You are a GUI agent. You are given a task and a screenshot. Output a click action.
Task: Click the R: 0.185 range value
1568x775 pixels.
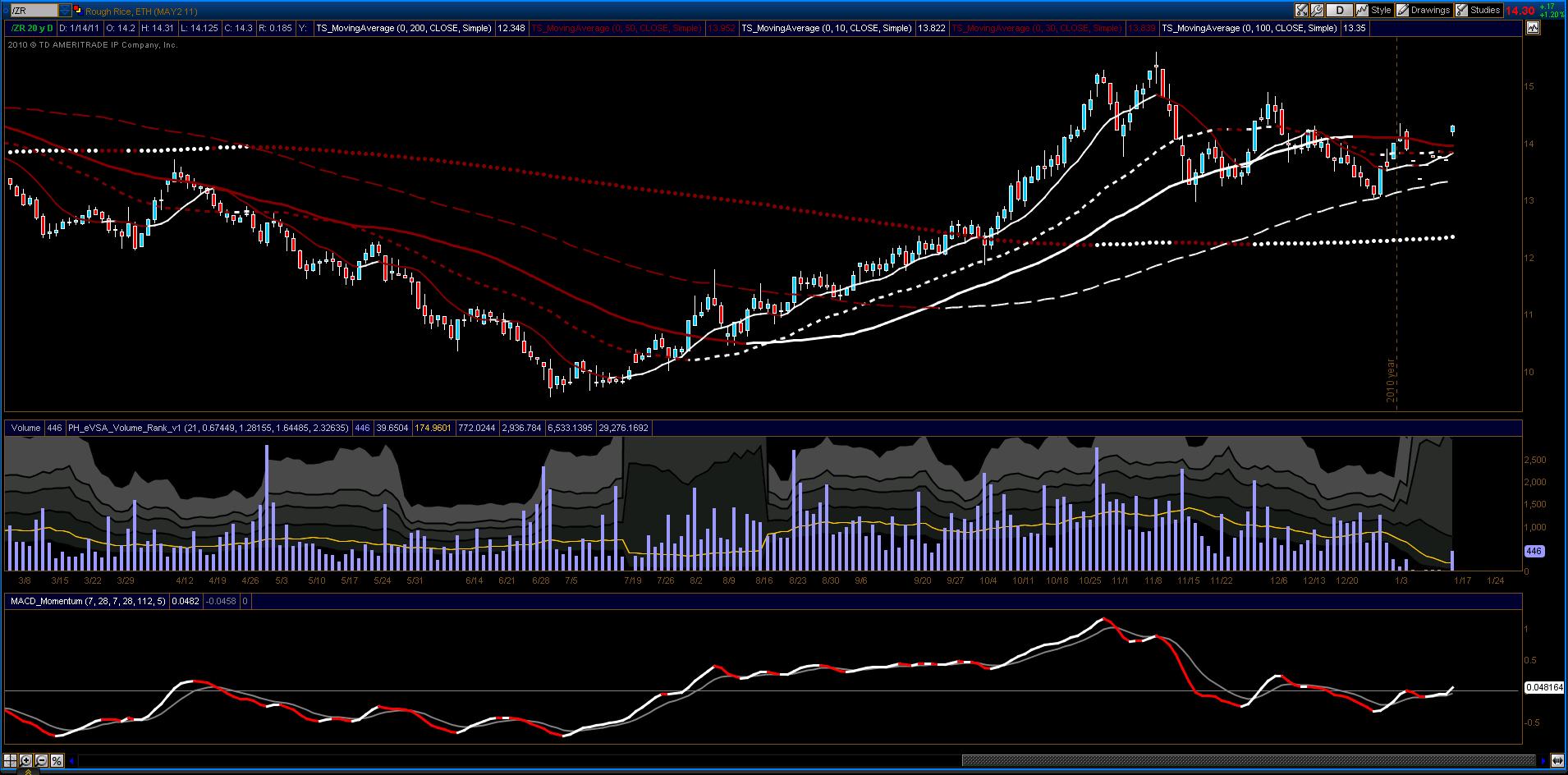point(275,28)
